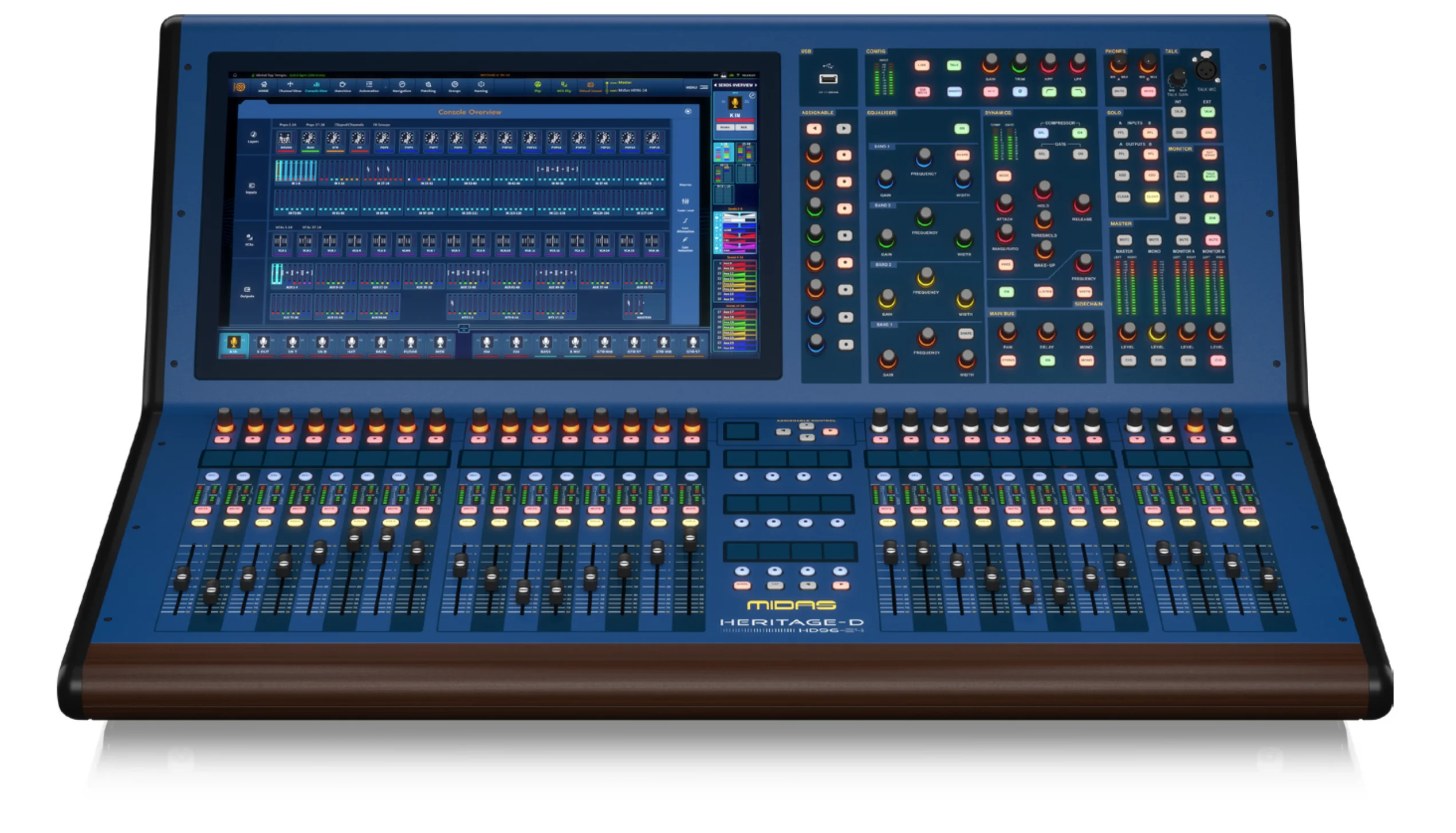Toggle the Monitor B MUTE button

tap(1213, 240)
